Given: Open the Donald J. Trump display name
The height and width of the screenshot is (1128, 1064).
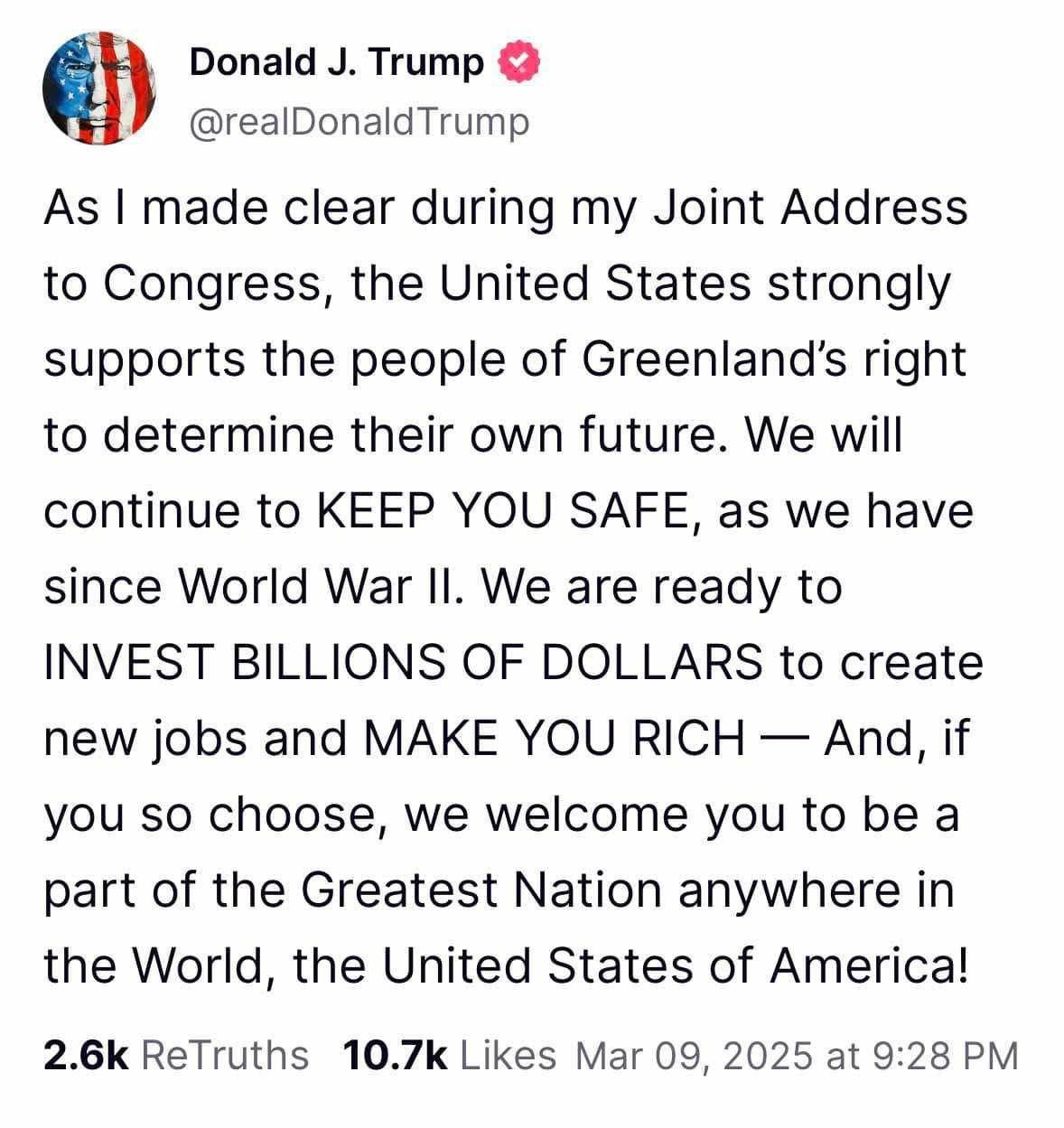Looking at the screenshot, I should [336, 62].
